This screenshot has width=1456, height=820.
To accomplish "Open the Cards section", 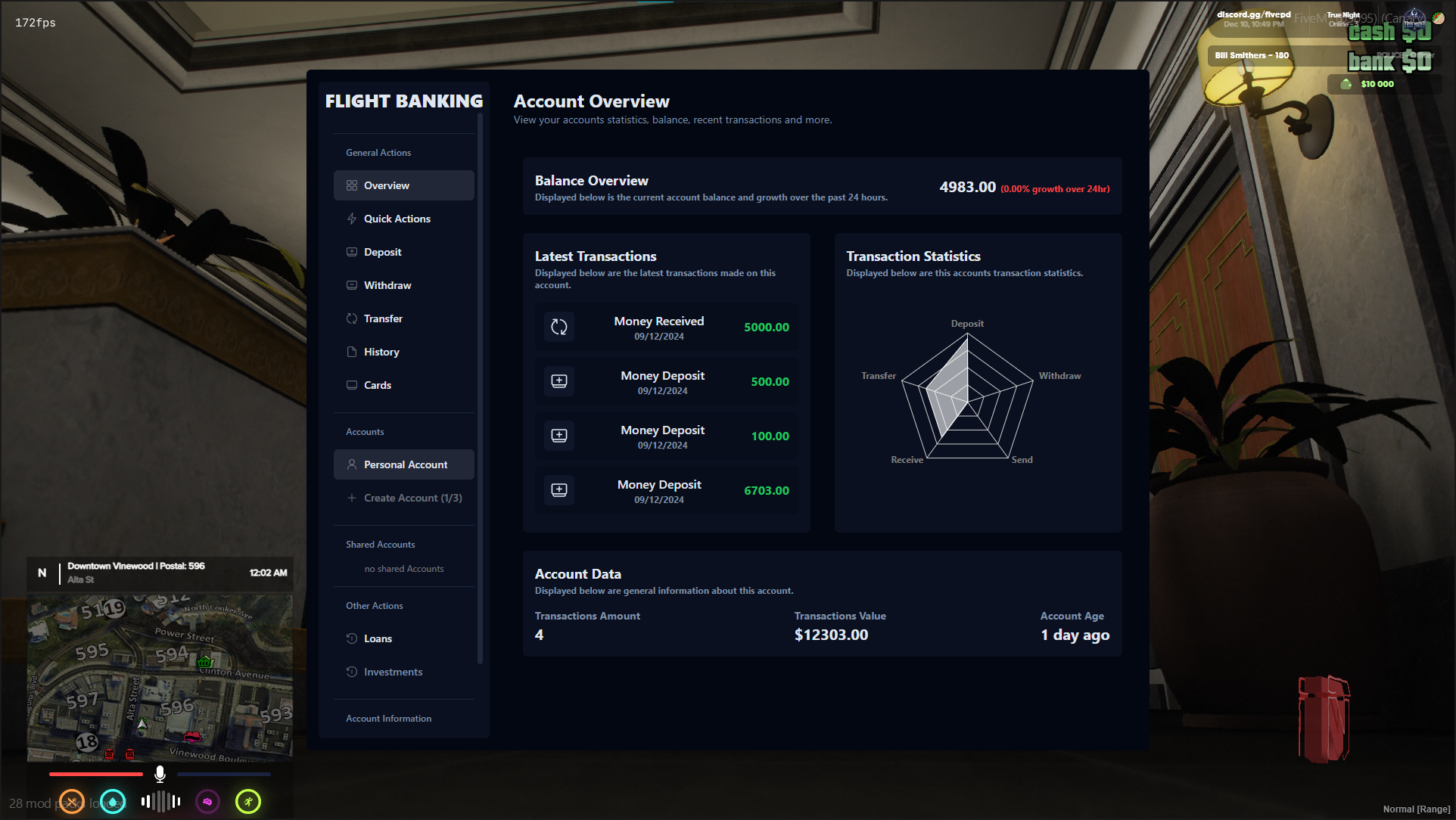I will [x=377, y=385].
